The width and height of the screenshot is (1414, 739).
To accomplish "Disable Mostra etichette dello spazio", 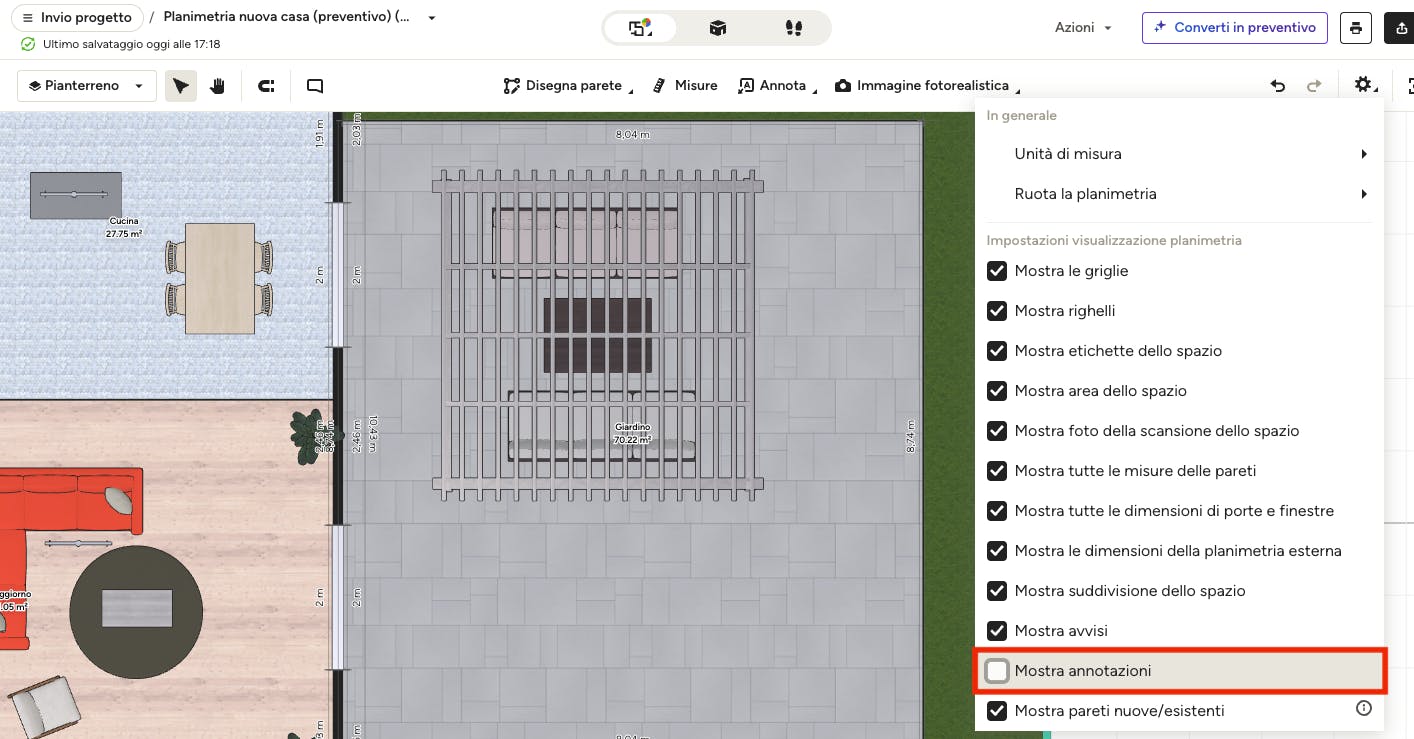I will [997, 351].
